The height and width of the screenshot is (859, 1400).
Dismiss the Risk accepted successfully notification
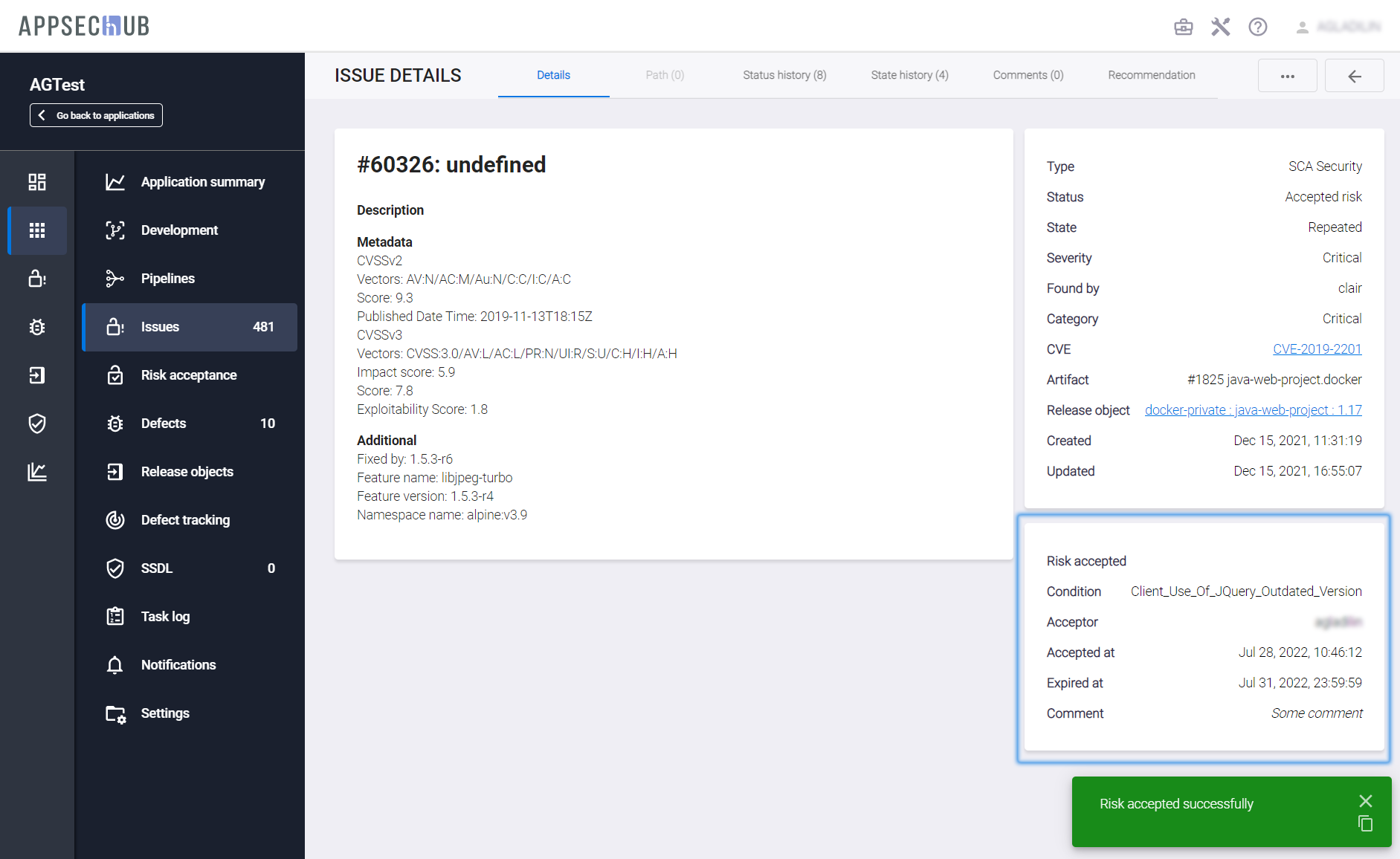coord(1365,800)
